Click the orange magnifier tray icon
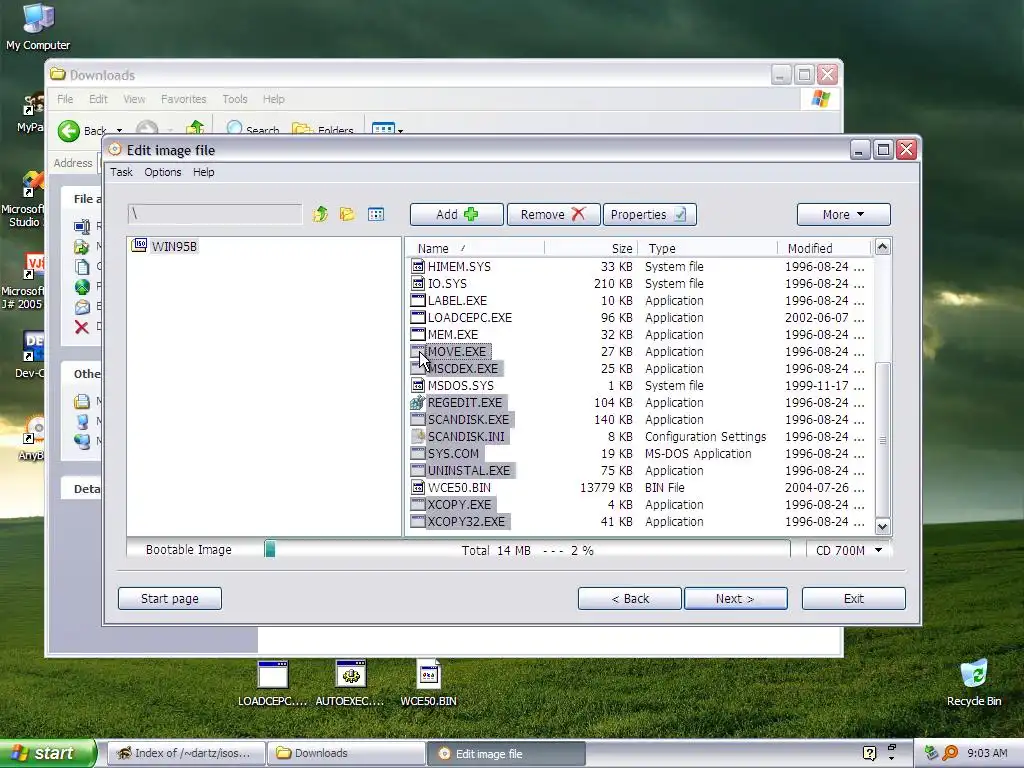 [x=950, y=753]
